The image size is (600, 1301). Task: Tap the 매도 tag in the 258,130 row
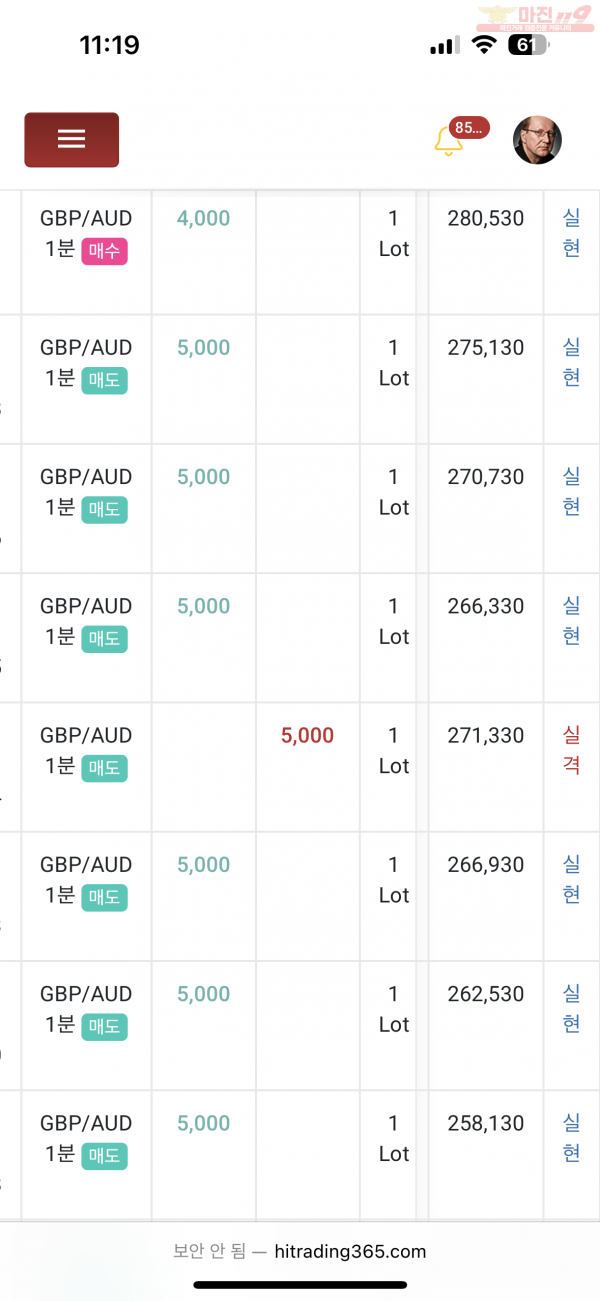click(105, 1156)
